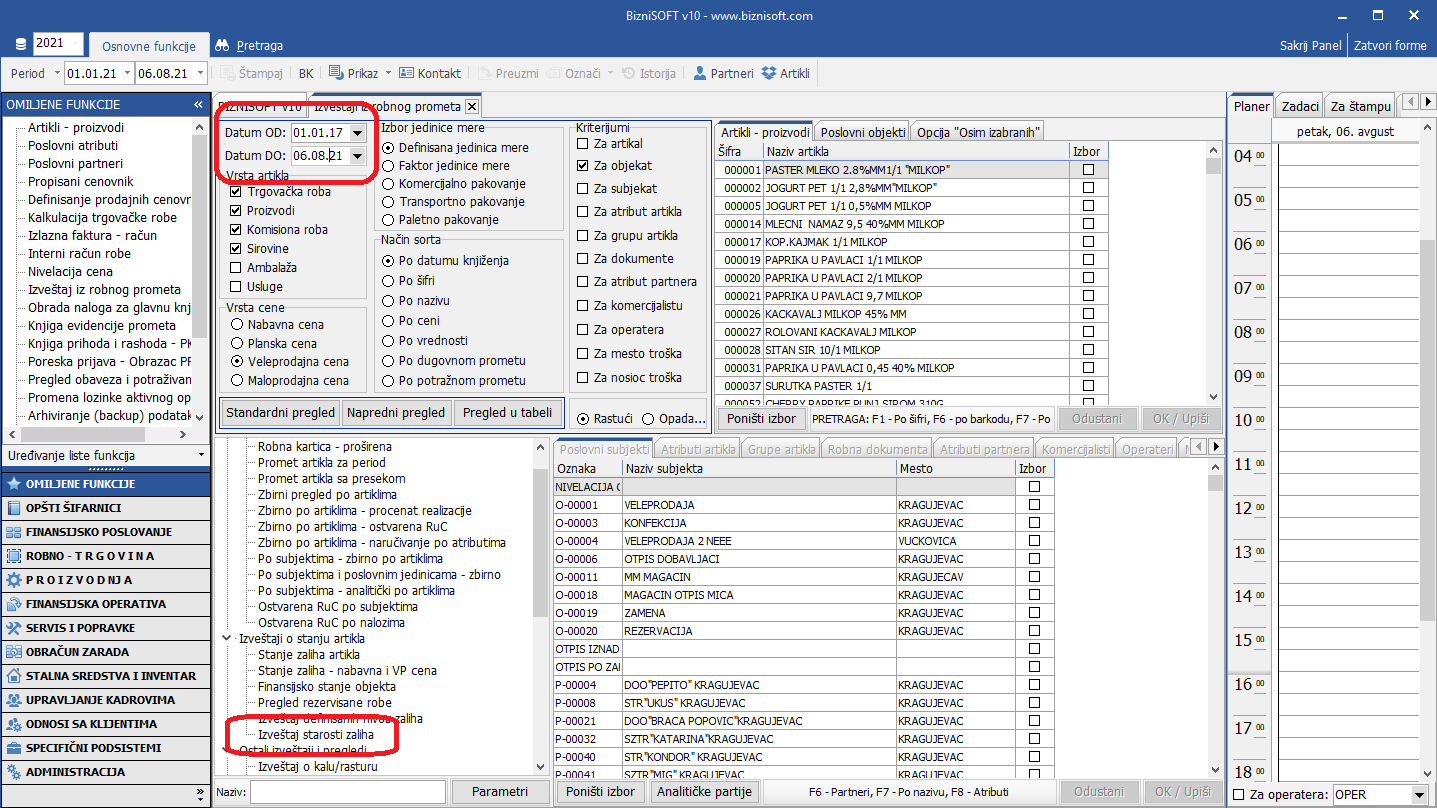This screenshot has width=1437, height=808.
Task: Enable the Ambalaža article type checkbox
Action: coord(235,268)
